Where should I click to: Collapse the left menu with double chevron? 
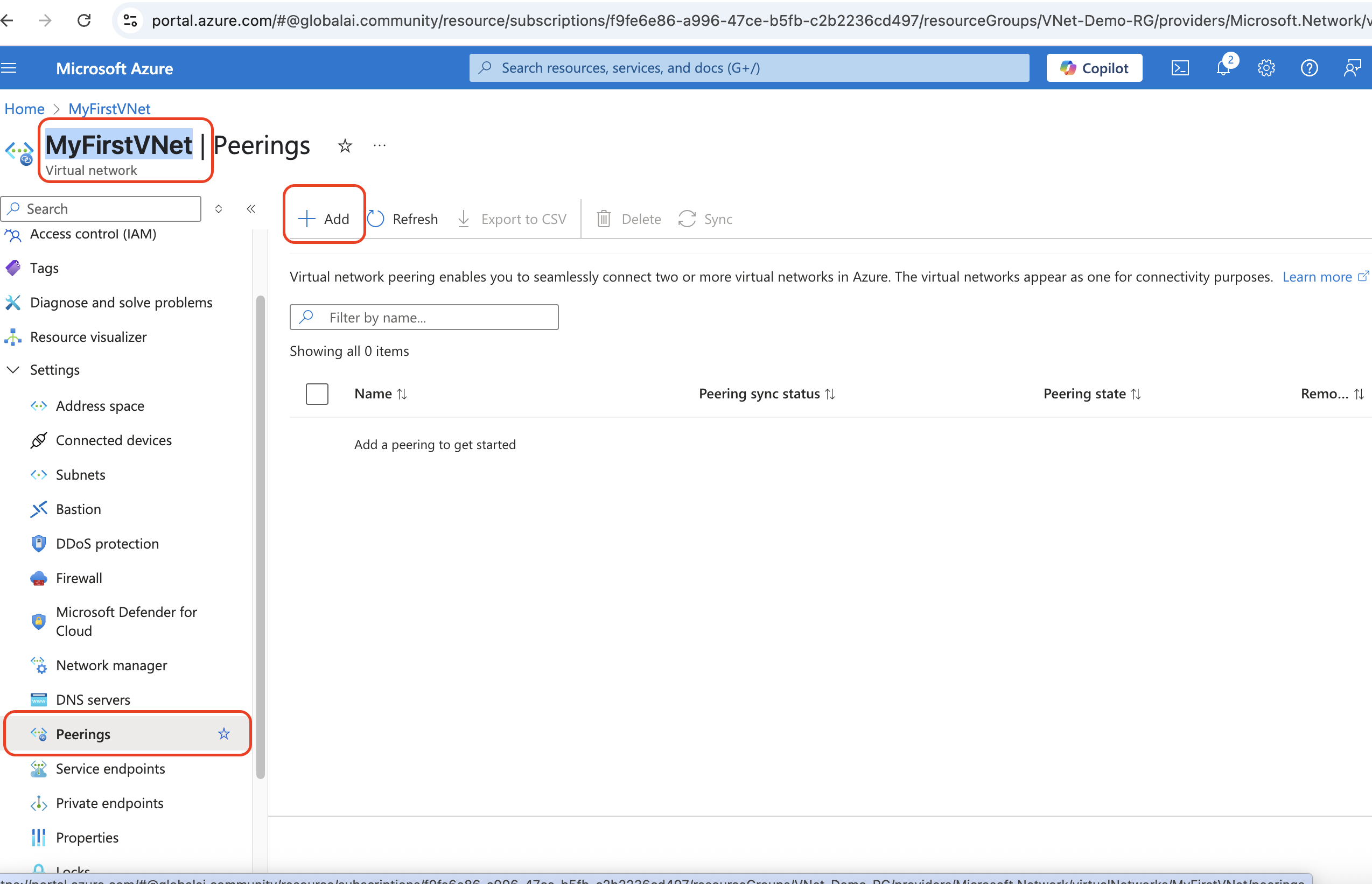tap(251, 209)
